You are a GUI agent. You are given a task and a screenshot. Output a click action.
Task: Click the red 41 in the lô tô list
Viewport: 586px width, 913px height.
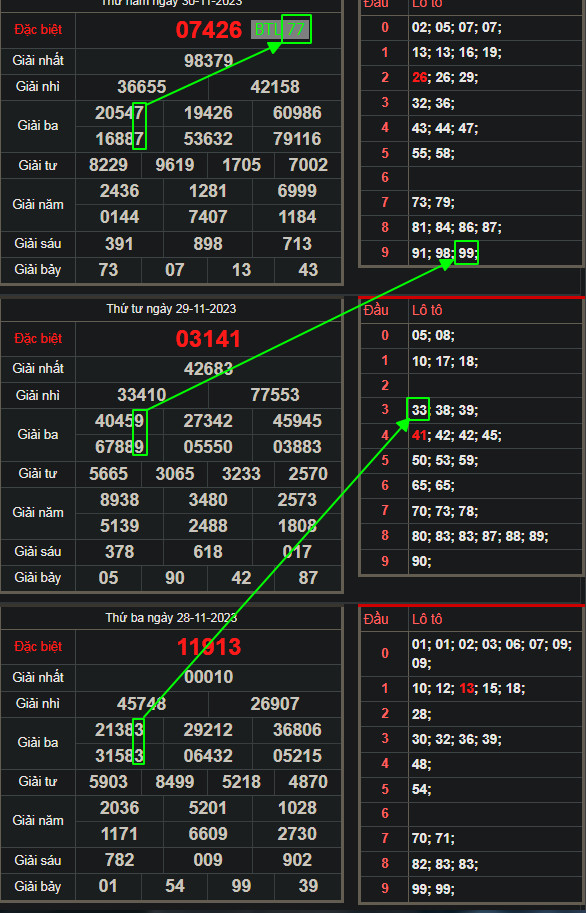[x=419, y=435]
